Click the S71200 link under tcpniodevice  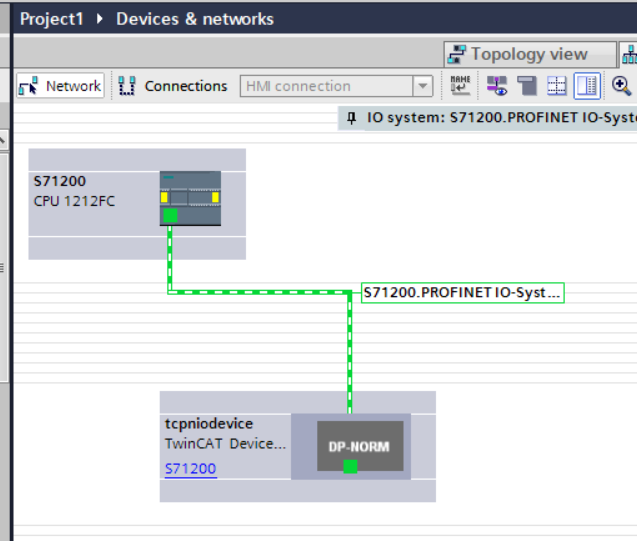(191, 469)
